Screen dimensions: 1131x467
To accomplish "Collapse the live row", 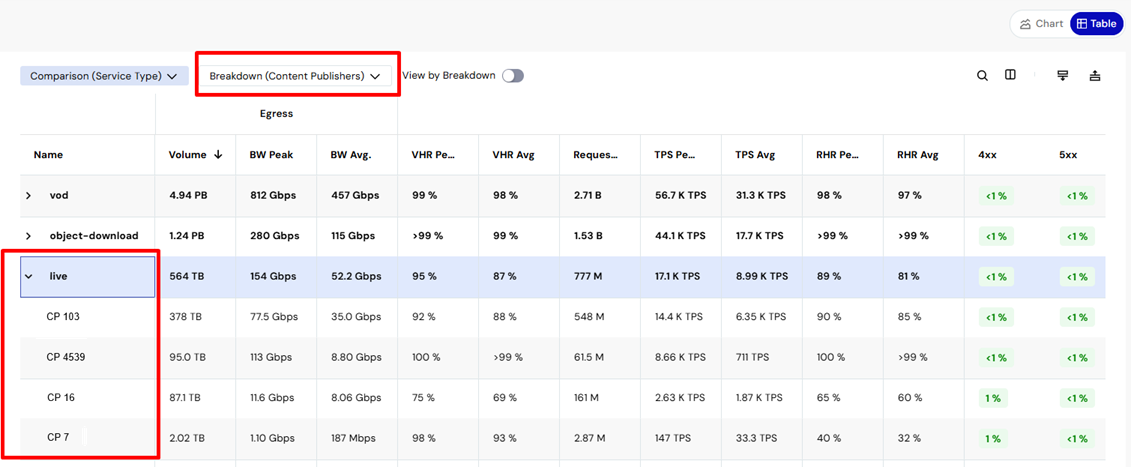I will point(28,276).
